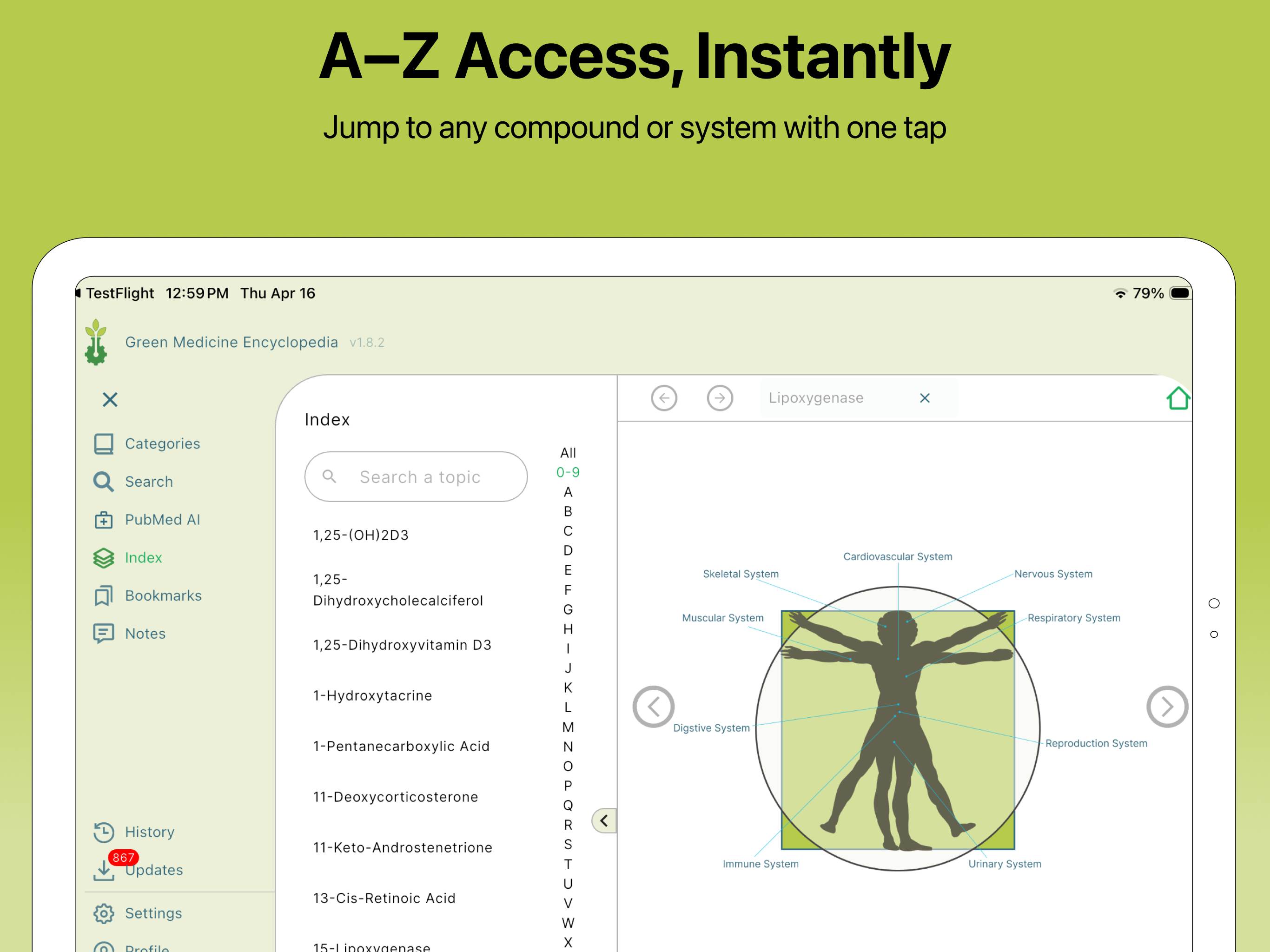This screenshot has height=952, width=1270.
Task: Clear the Lipoxygenase search field
Action: pos(924,398)
